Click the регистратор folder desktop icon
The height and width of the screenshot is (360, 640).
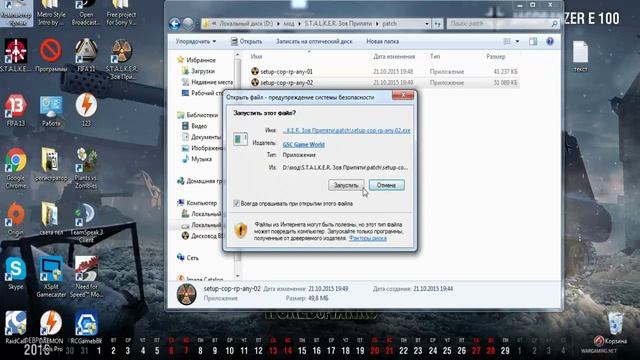tap(51, 164)
